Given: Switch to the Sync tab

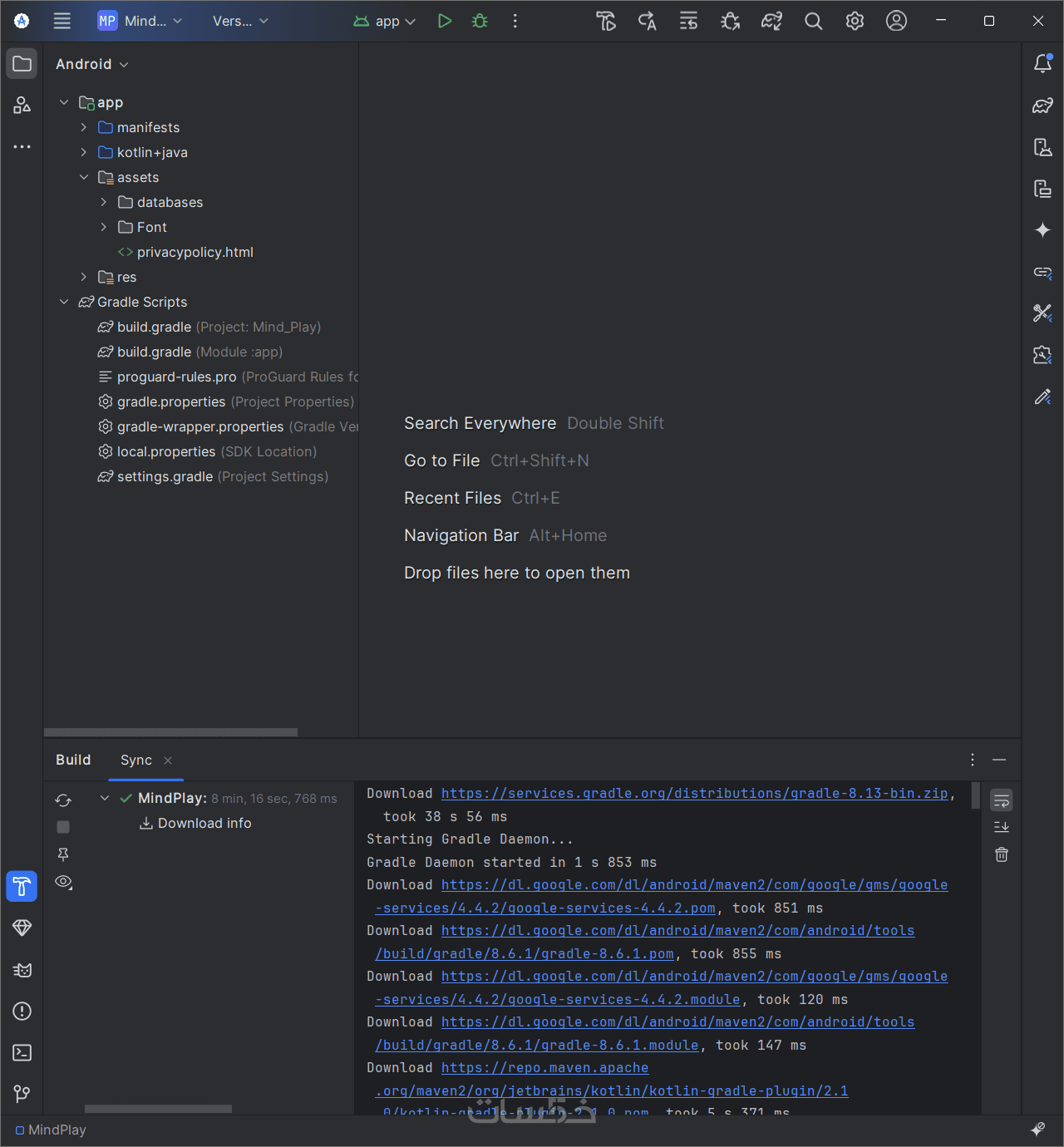Looking at the screenshot, I should point(136,760).
